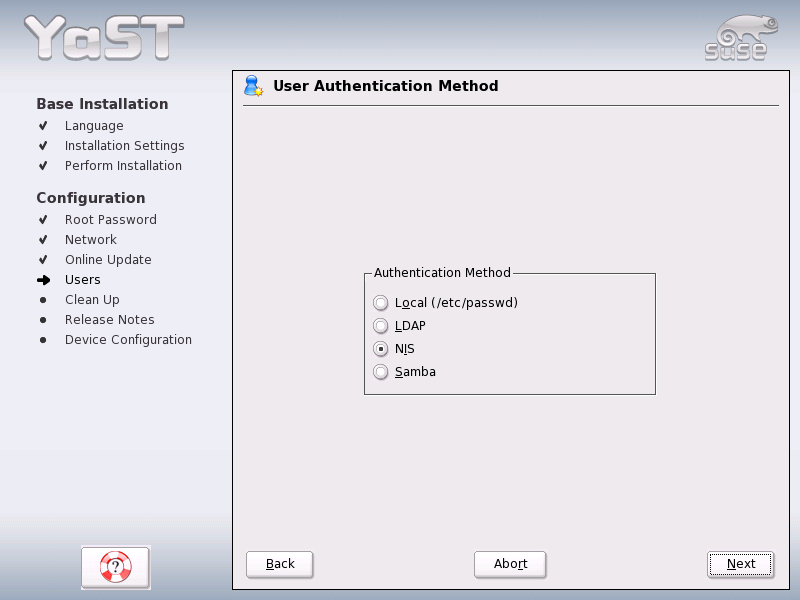Viewport: 800px width, 600px height.
Task: Click the User Authentication Method title
Action: click(386, 86)
